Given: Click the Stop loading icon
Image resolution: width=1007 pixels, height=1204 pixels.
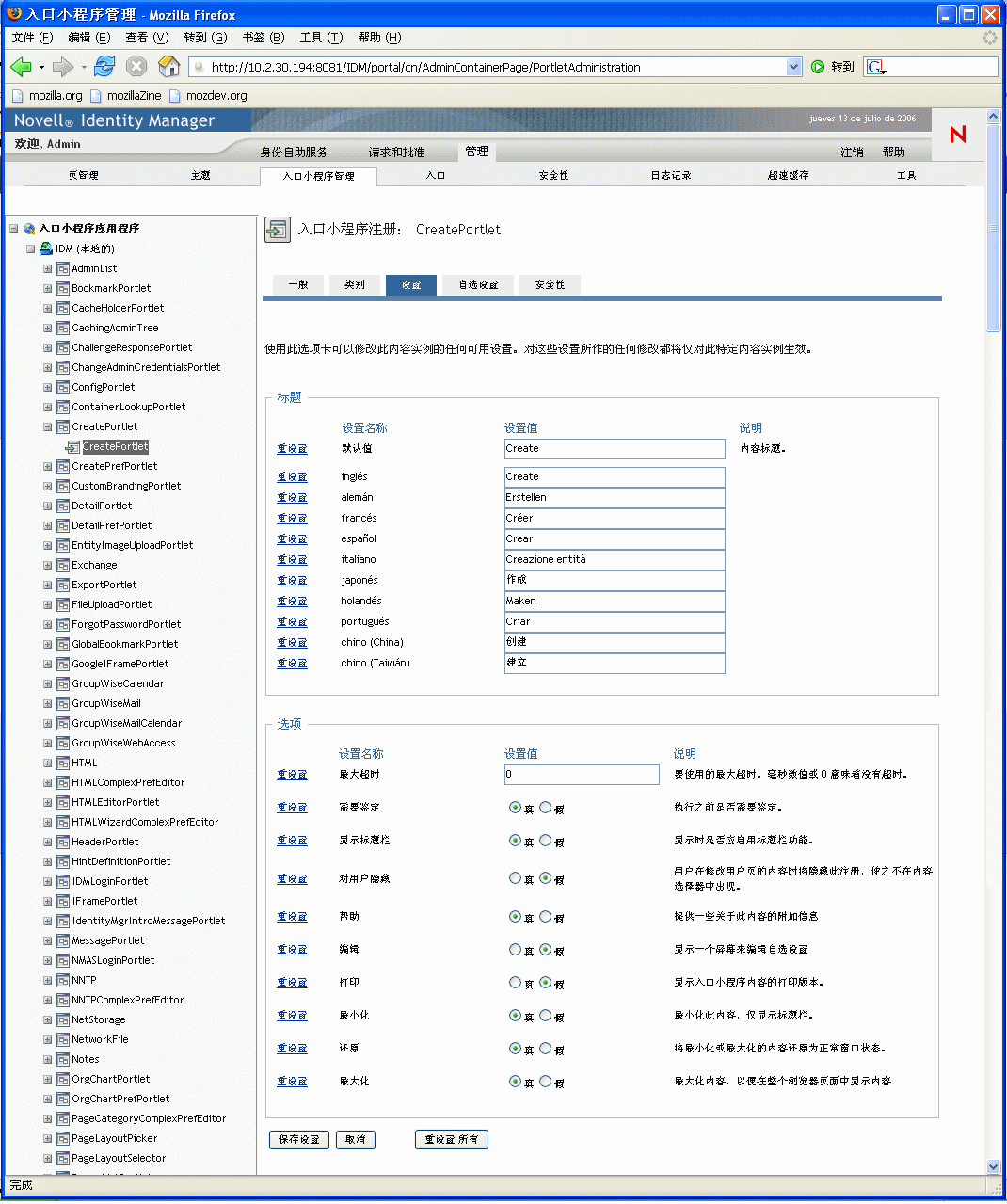Looking at the screenshot, I should click(136, 66).
